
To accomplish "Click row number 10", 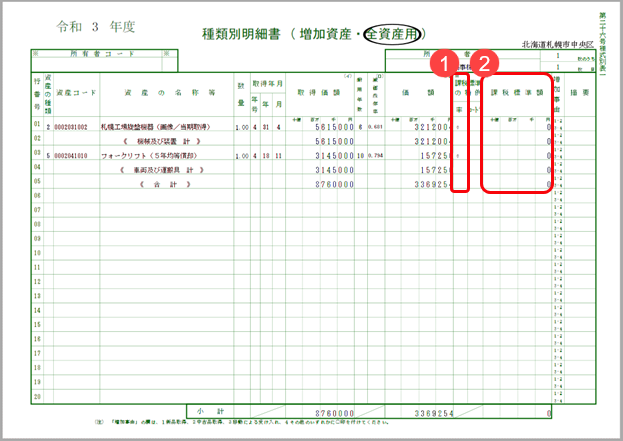I will click(x=37, y=253).
